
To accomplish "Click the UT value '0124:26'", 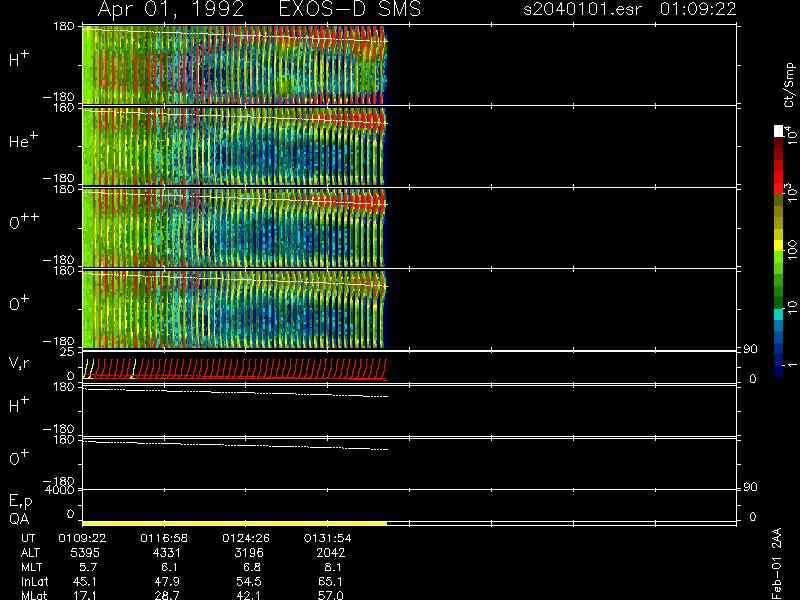I will 246,538.
